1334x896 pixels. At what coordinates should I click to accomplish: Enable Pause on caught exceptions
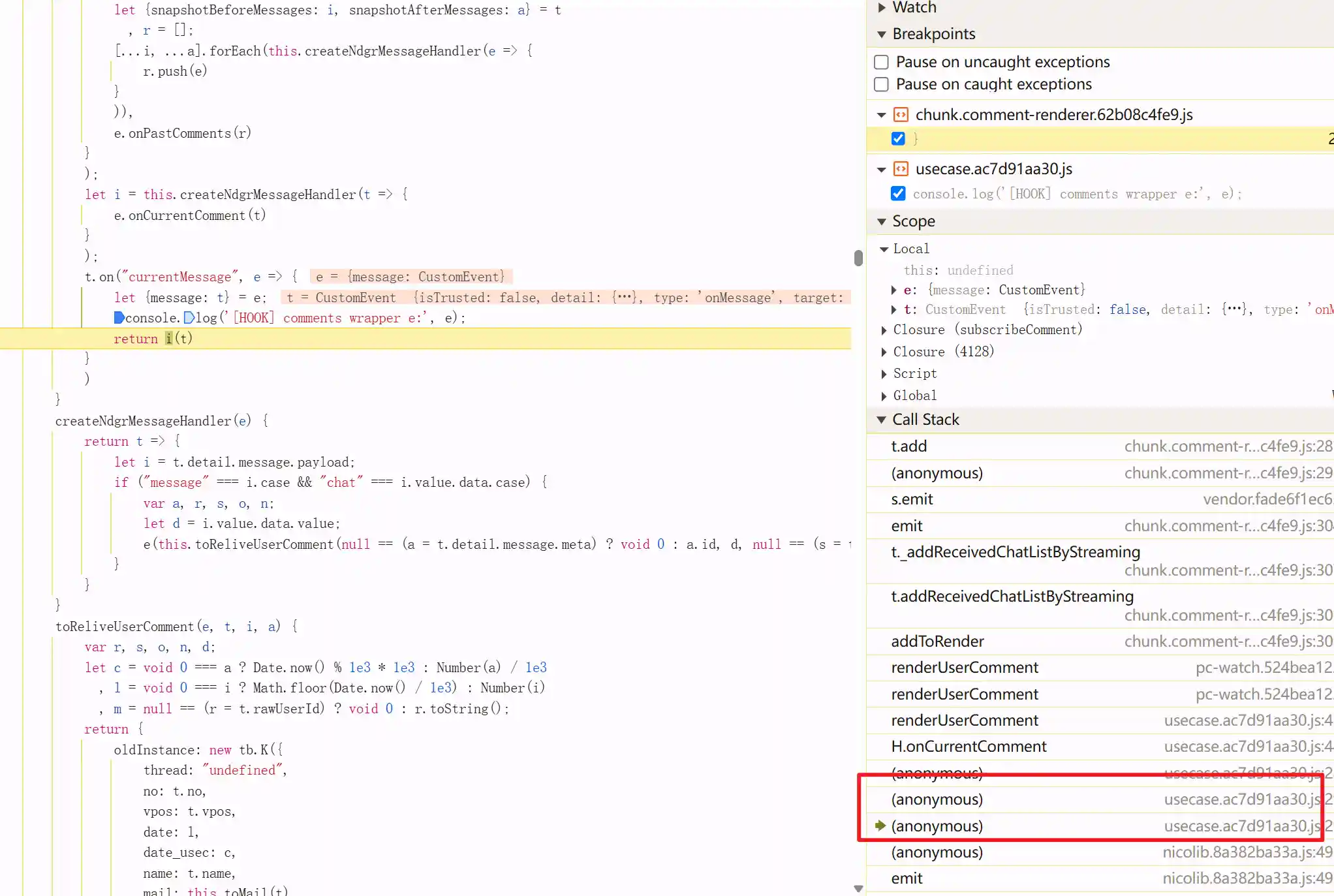(x=881, y=84)
